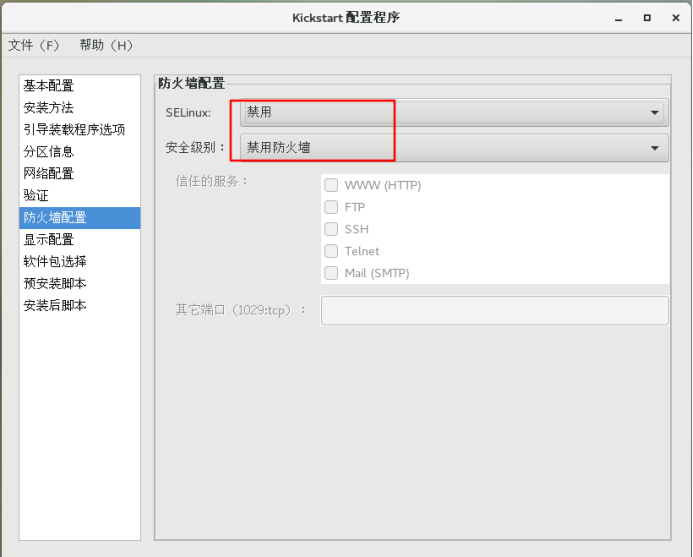Close the Kickstart 配置程序 window
Viewport: 693px width, 557px height.
click(676, 18)
